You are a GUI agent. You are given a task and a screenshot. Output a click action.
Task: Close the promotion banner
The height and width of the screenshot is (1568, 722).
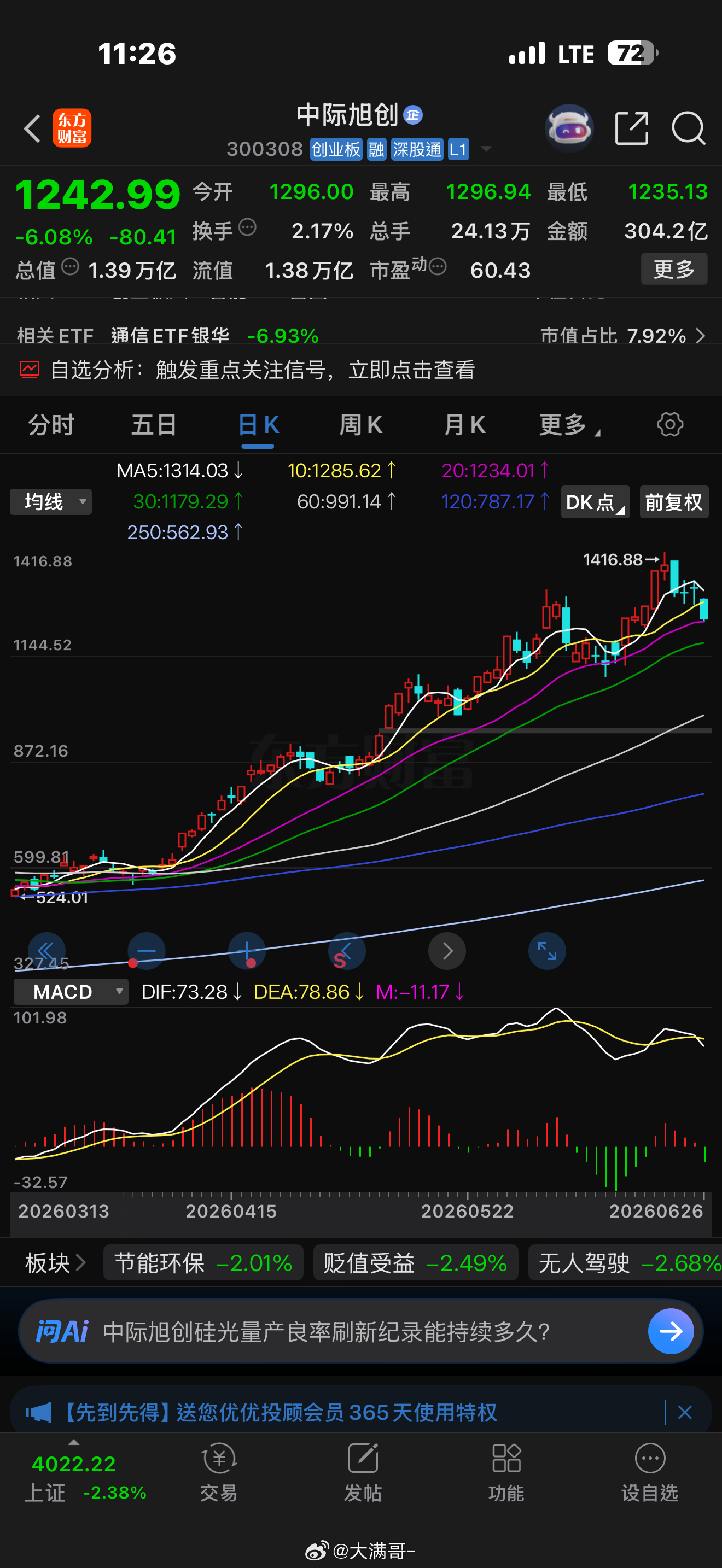(x=685, y=1412)
